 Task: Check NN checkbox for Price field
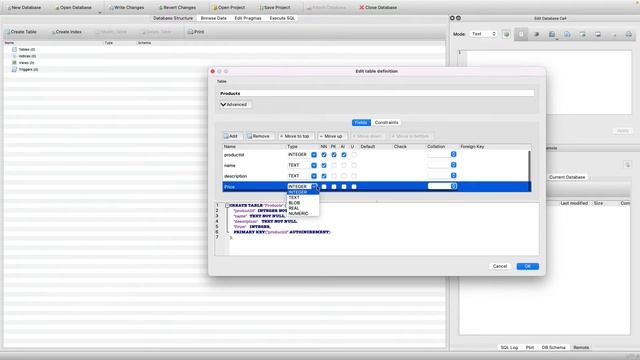coord(324,187)
